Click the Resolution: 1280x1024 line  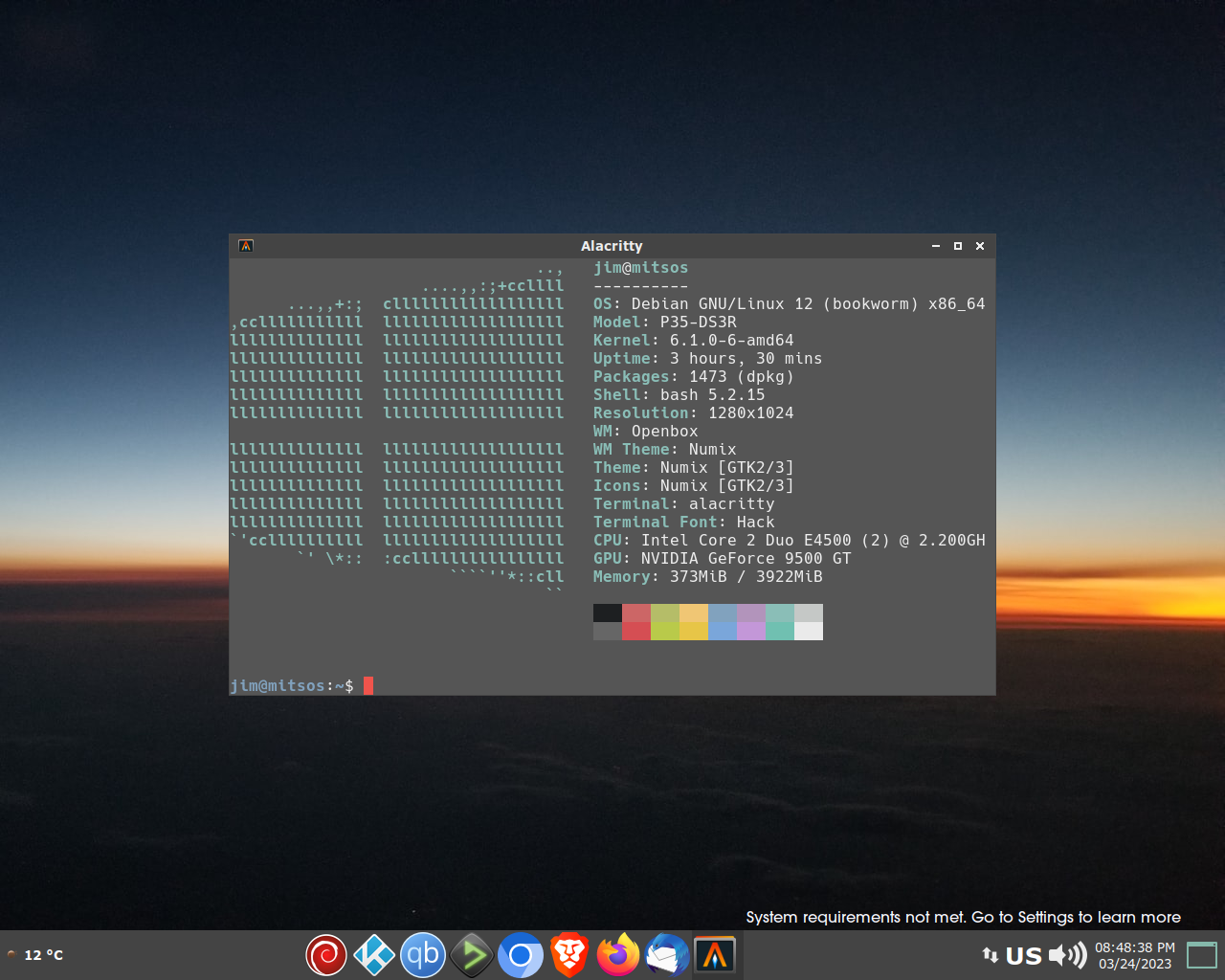click(694, 413)
